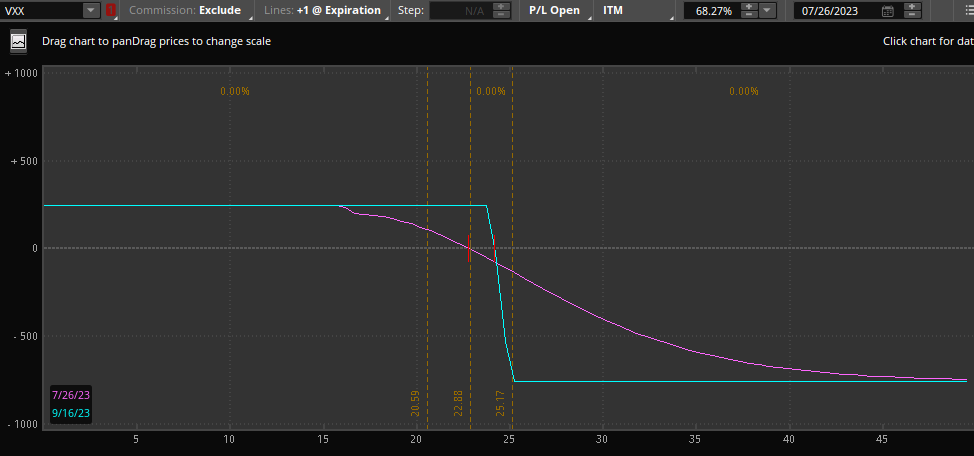Click the 22.88 price slice line label

[458, 403]
